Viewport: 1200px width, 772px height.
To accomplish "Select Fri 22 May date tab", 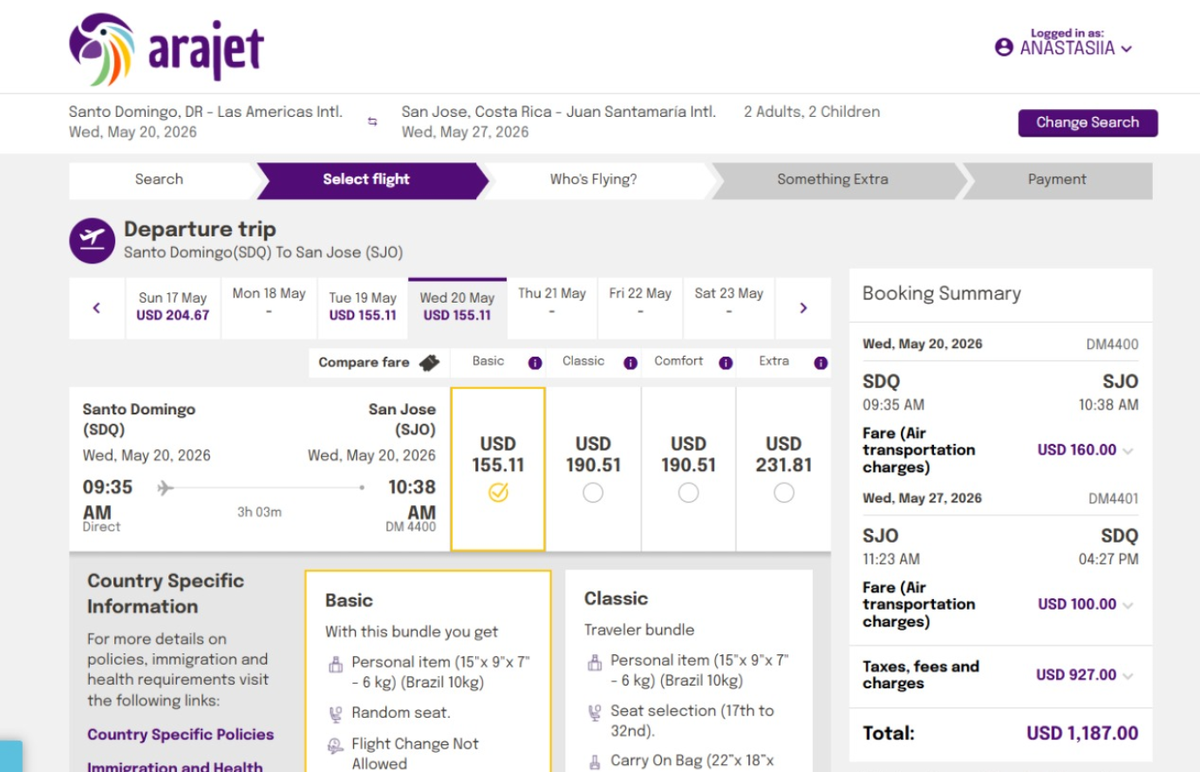I will [x=640, y=306].
